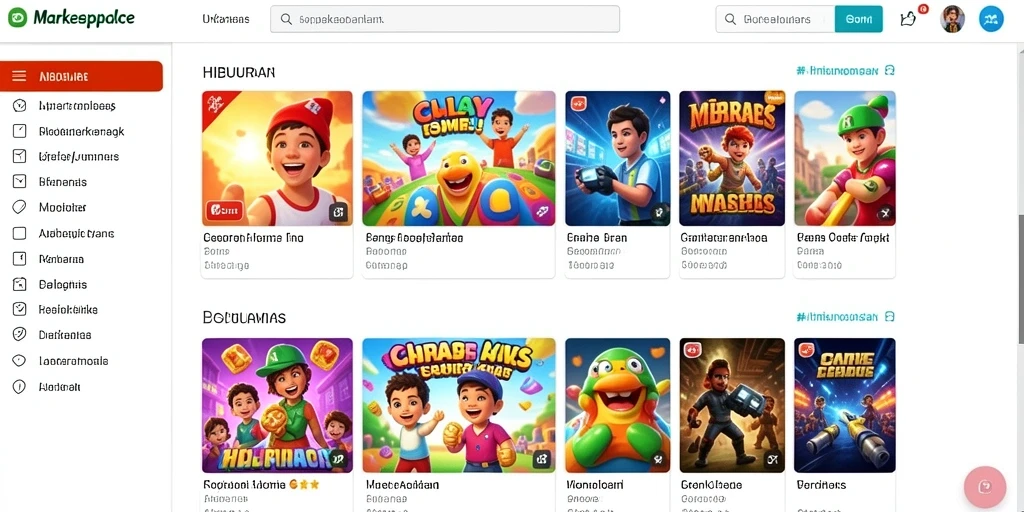The image size is (1024, 512).
Task: Click the red badge atop the Gnahe Gran thumbnail
Action: pyautogui.click(x=579, y=103)
